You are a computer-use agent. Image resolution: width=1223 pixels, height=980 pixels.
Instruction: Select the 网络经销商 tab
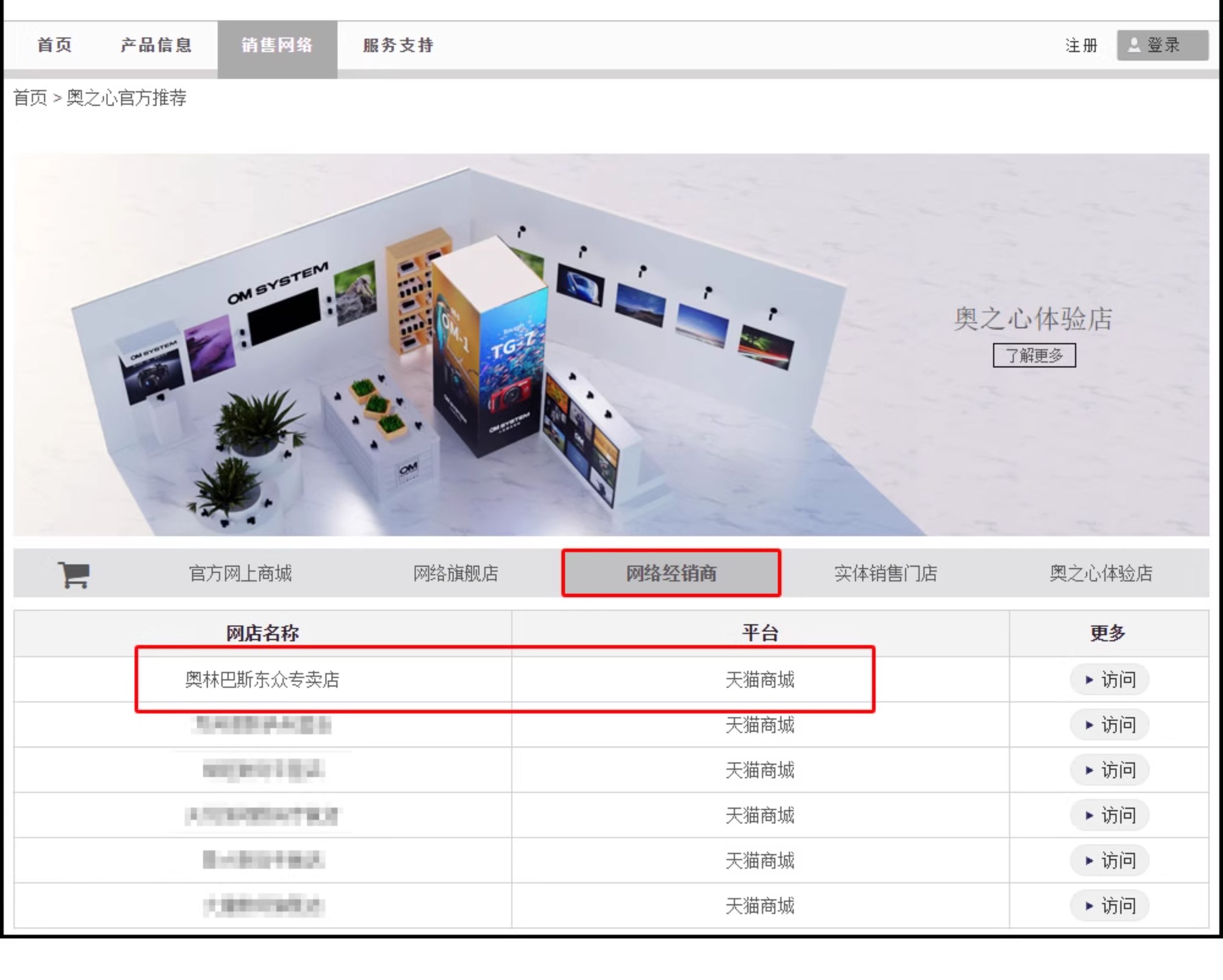(671, 573)
